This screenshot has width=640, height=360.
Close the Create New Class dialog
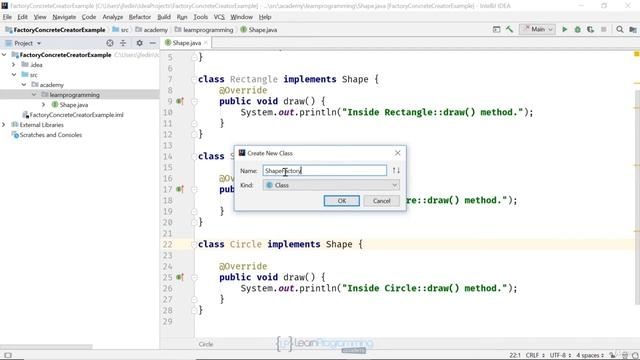coord(398,153)
